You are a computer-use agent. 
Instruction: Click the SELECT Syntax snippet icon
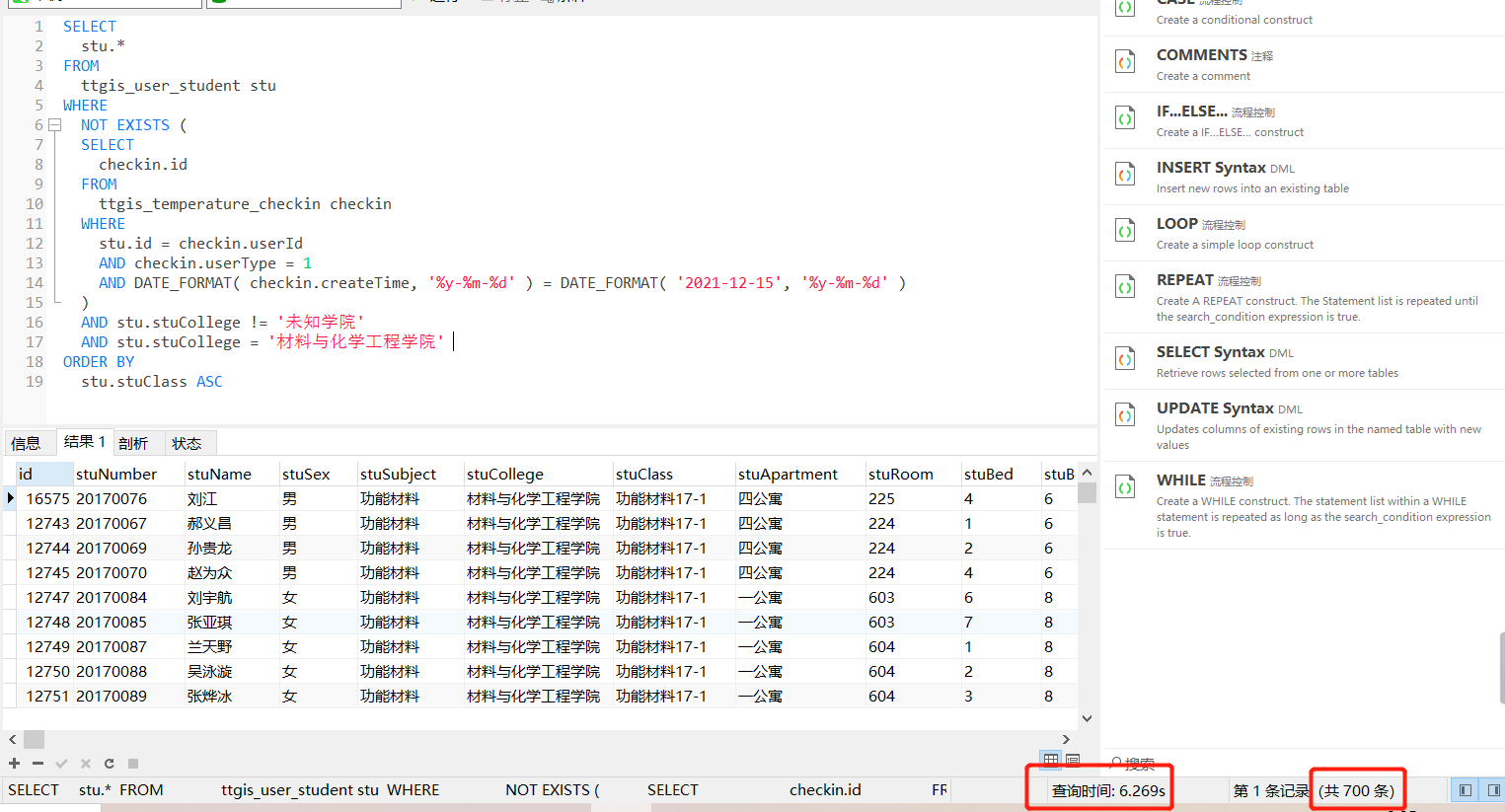1125,359
